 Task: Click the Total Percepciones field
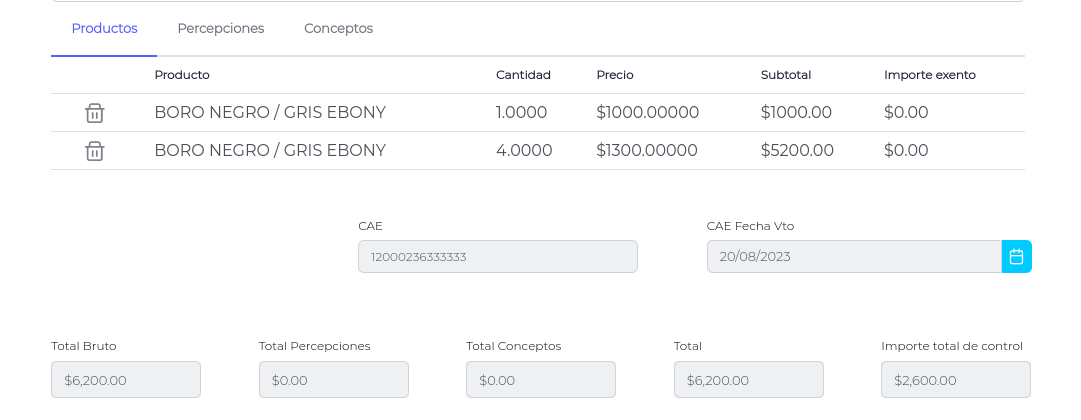(x=333, y=380)
